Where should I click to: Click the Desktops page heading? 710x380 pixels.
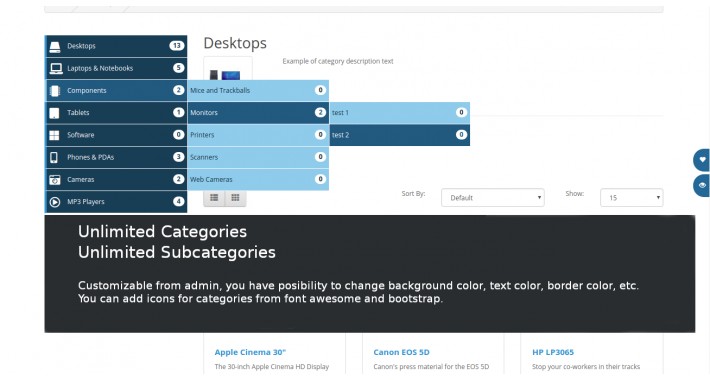tap(235, 43)
